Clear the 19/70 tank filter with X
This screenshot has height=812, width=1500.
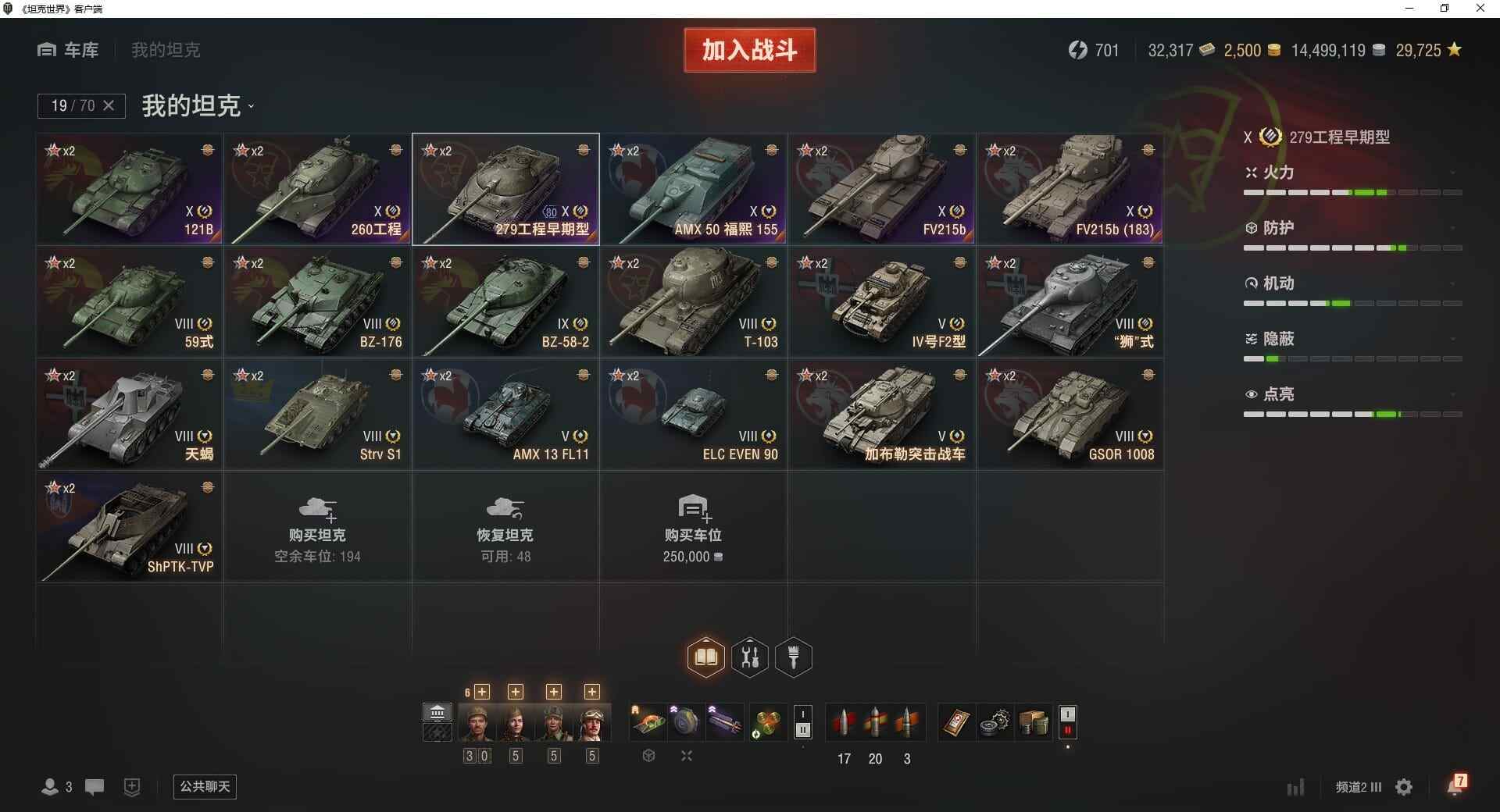point(109,105)
